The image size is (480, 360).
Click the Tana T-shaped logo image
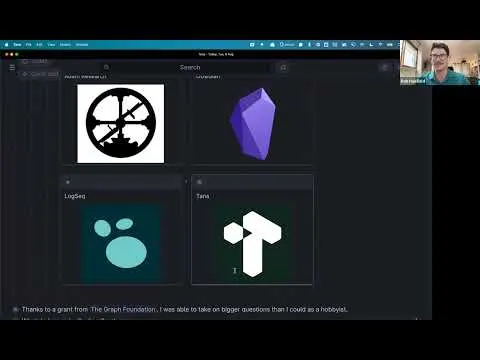coord(252,244)
